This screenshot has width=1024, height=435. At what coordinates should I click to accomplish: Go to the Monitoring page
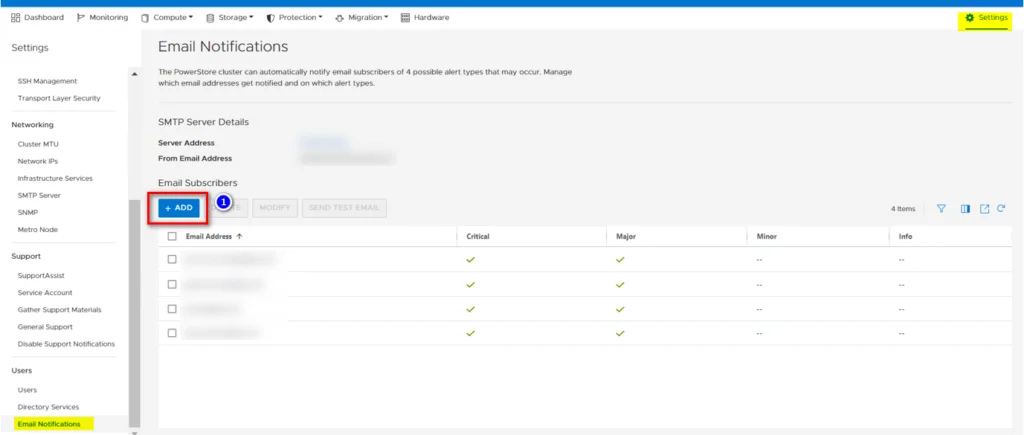click(103, 18)
